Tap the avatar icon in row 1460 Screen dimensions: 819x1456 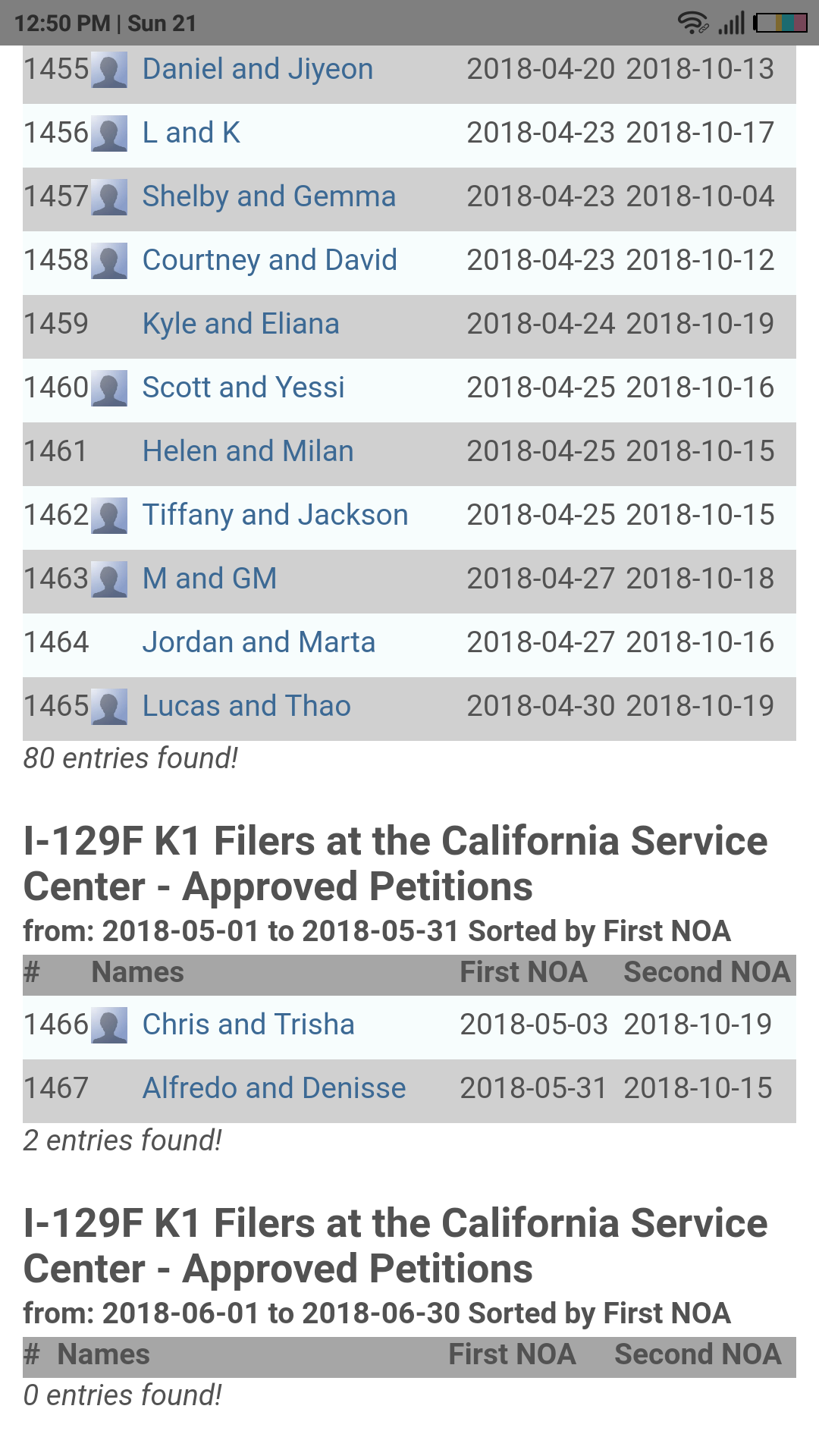(109, 388)
